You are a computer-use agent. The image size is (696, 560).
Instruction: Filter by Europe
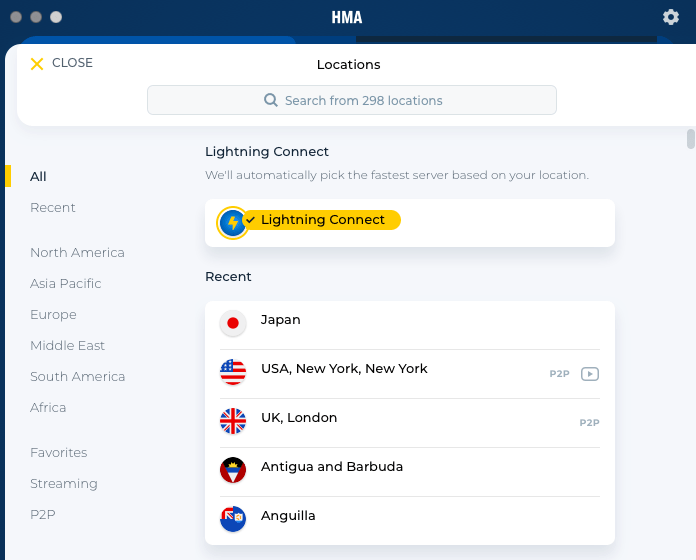tap(53, 315)
